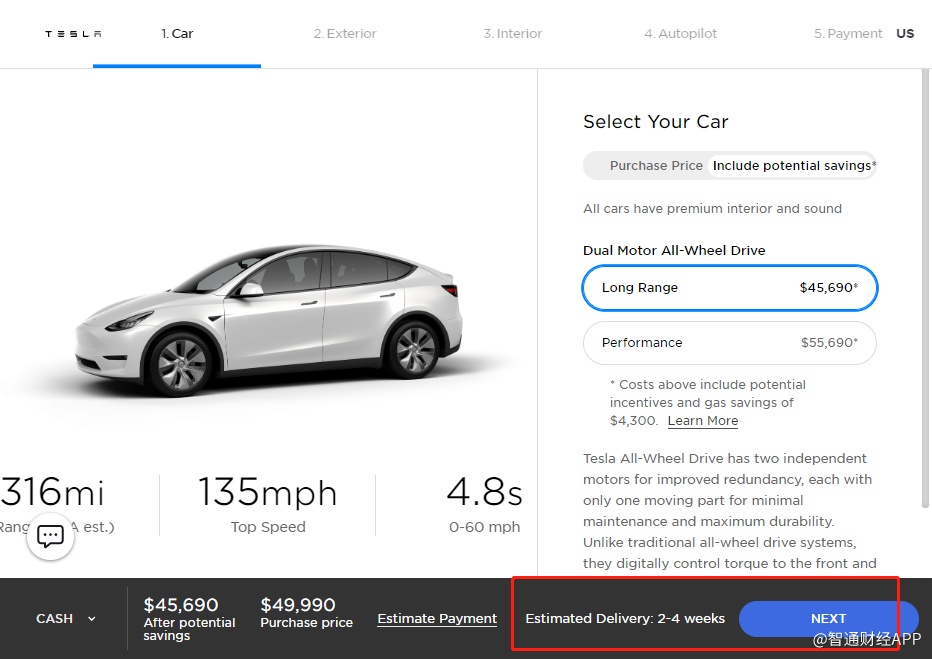The image size is (932, 659).
Task: Click the Tesla logo
Action: [73, 34]
